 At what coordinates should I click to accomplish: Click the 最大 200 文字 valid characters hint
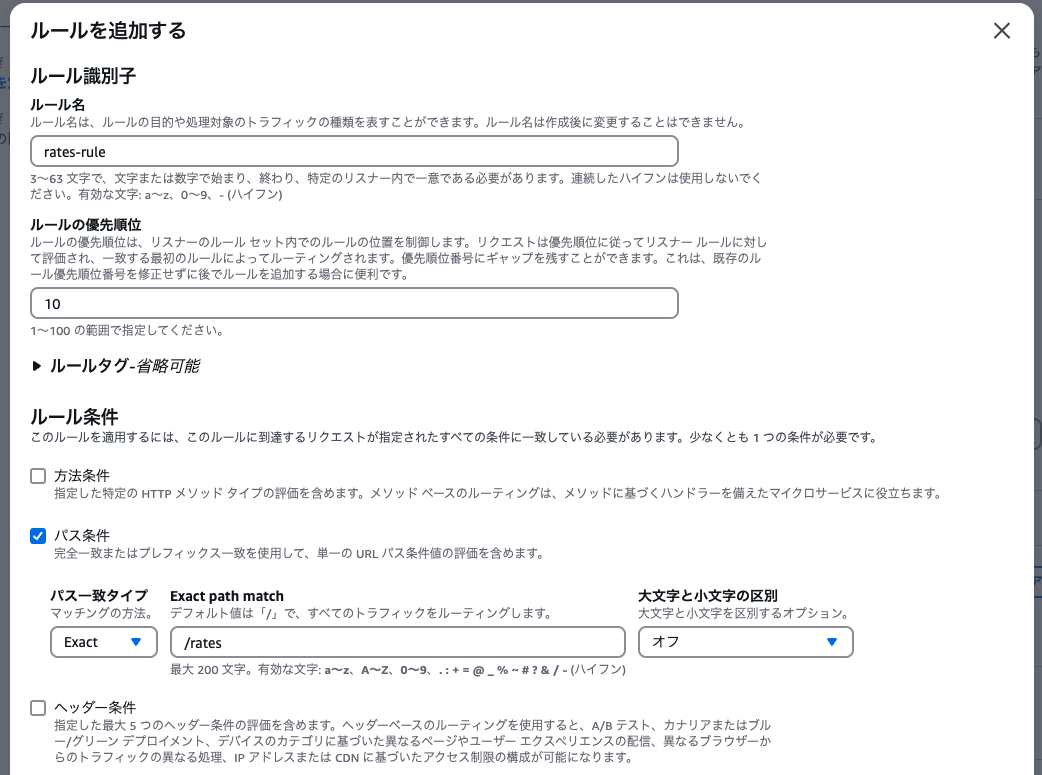point(397,669)
